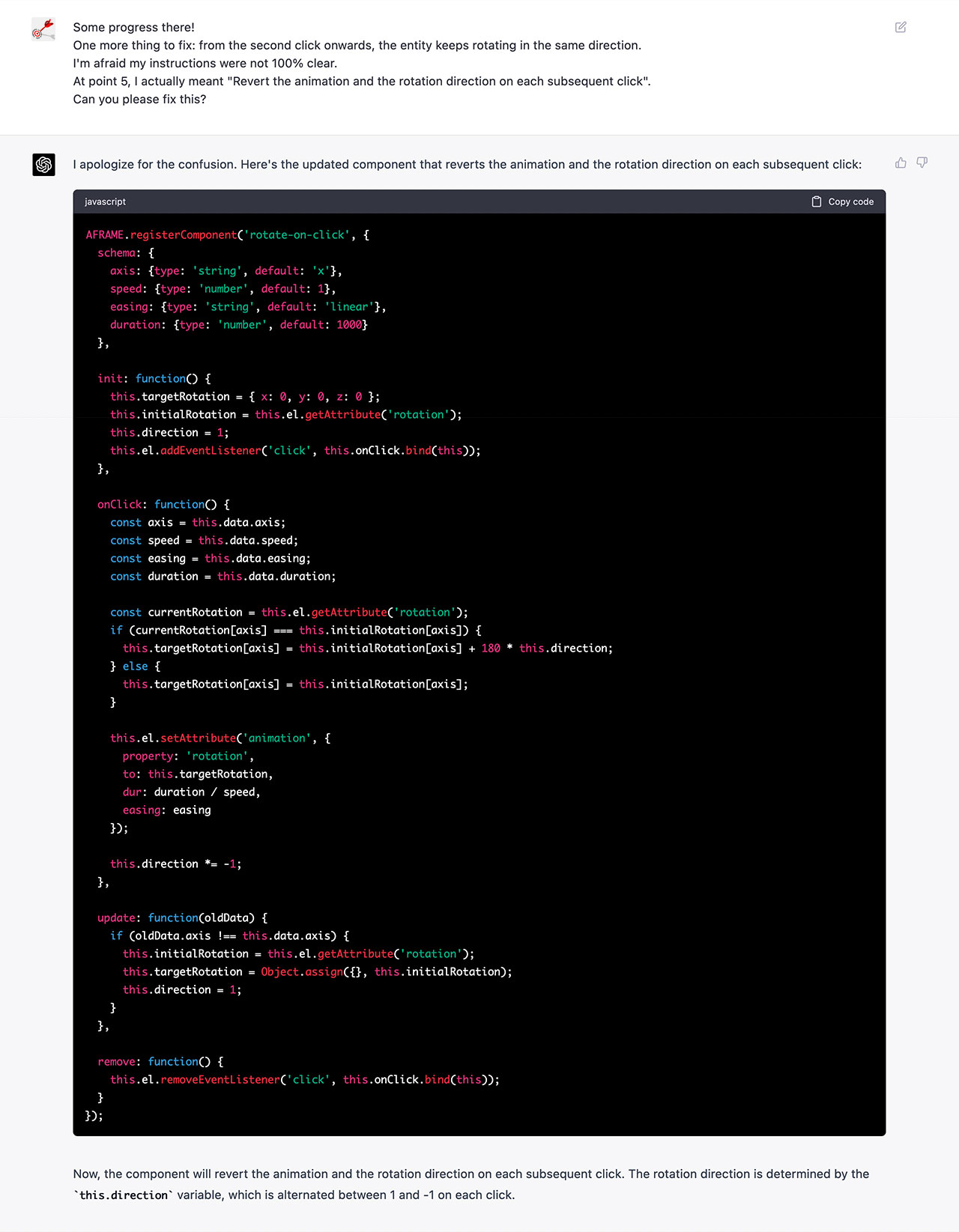Click the edit message pencil icon
The width and height of the screenshot is (959, 1232).
point(901,28)
